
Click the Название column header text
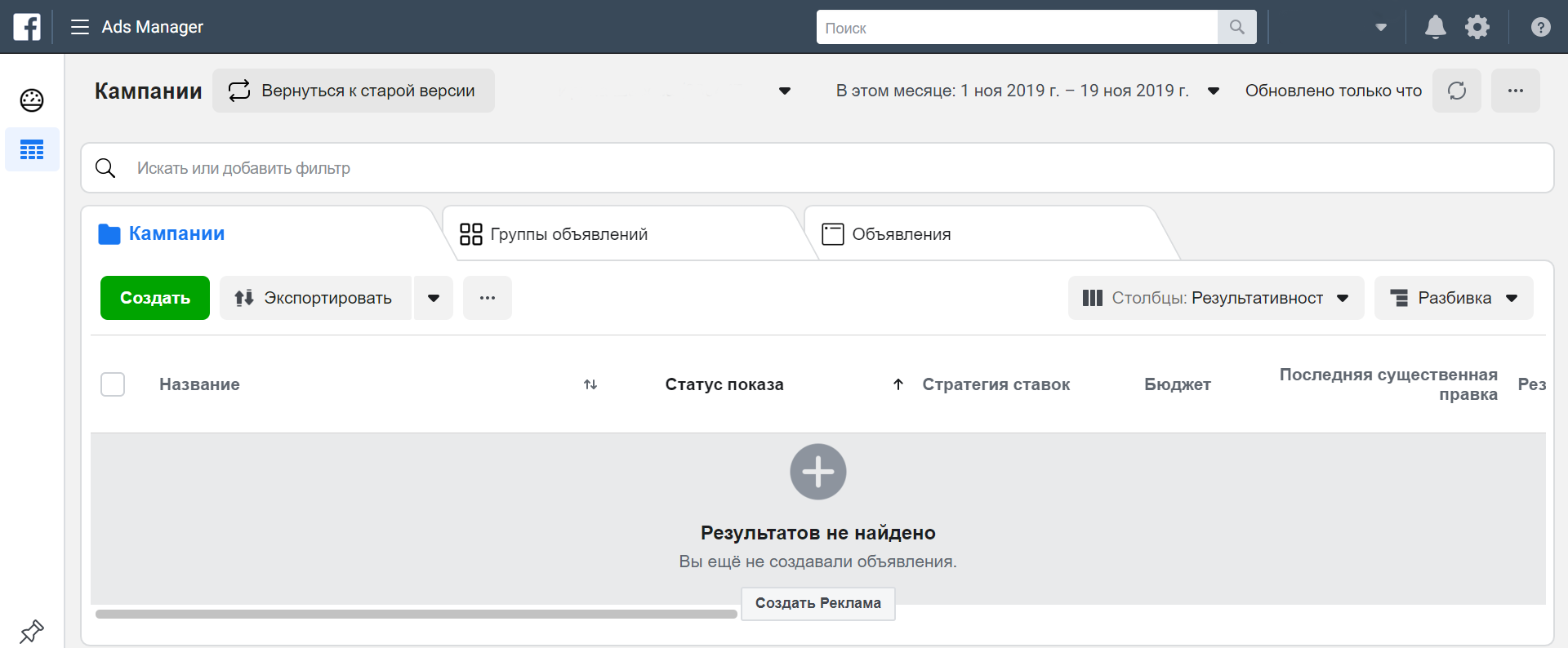coord(199,384)
